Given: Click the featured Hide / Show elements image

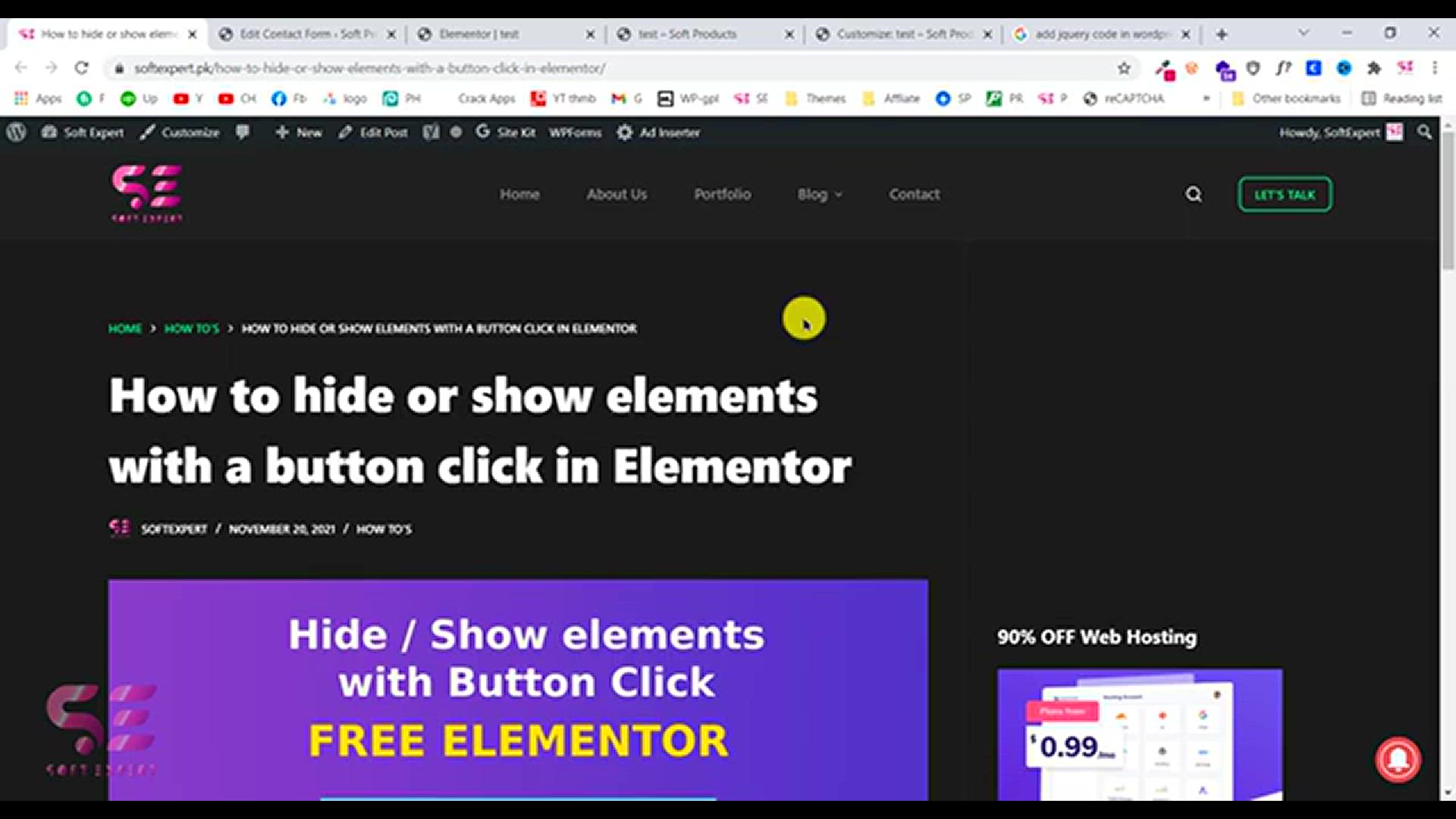Looking at the screenshot, I should coord(518,690).
